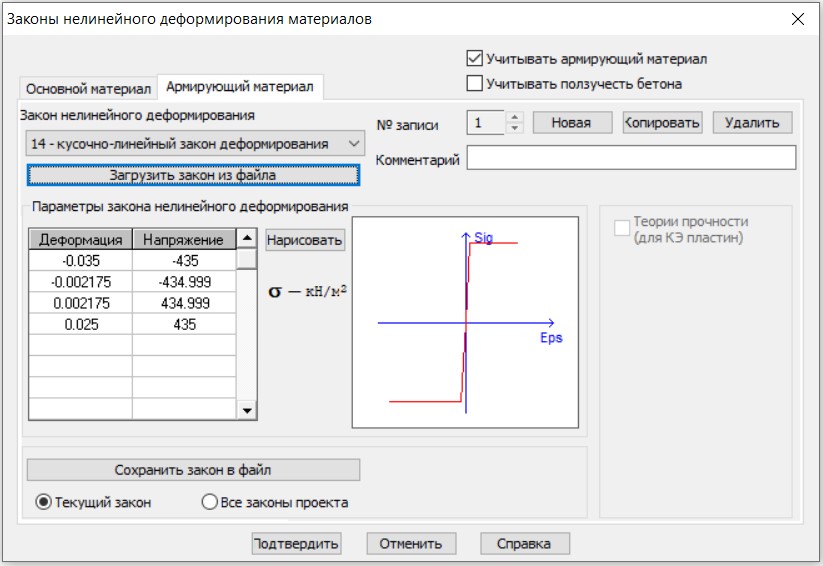Delete record using 'Удалить' button
Screen dimensions: 823x566
pos(752,123)
